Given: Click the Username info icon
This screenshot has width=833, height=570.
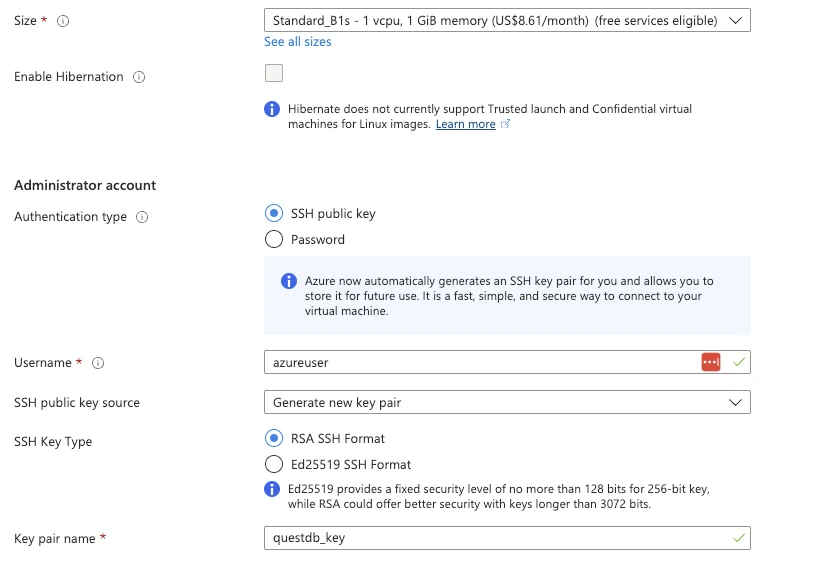Looking at the screenshot, I should [x=98, y=363].
